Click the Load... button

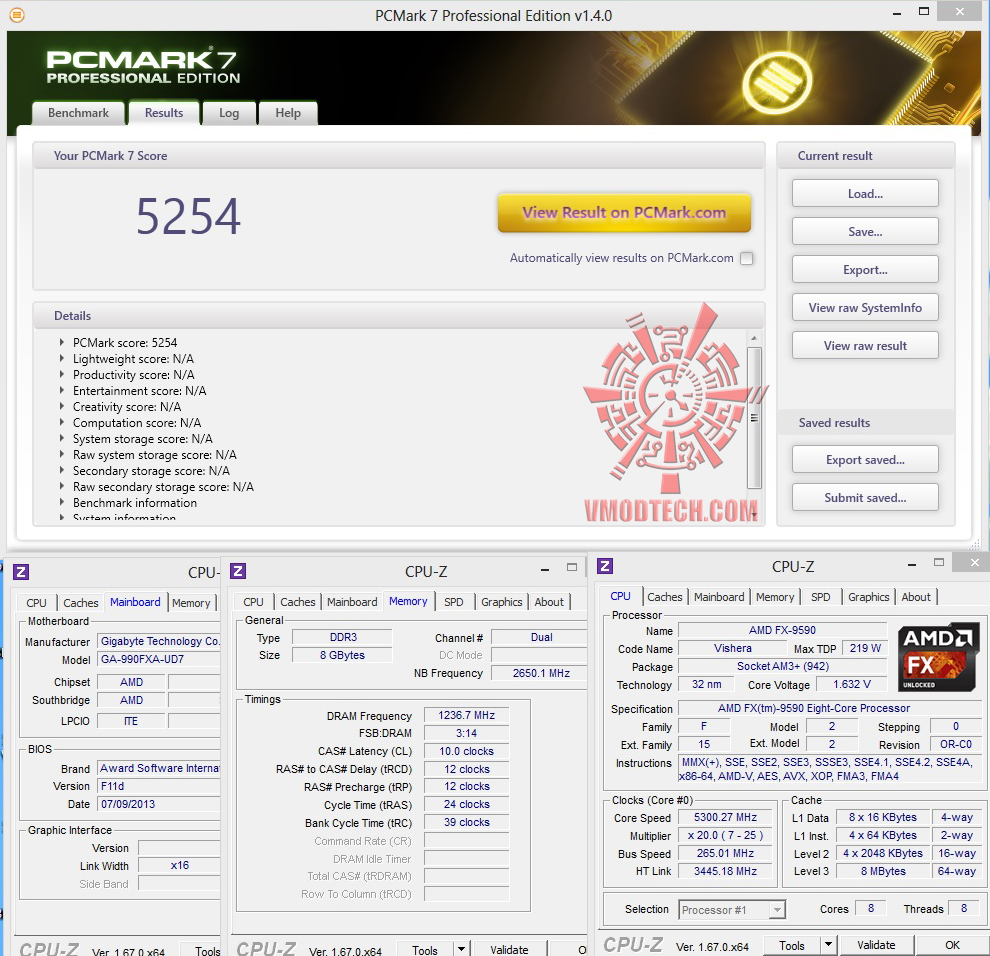865,194
